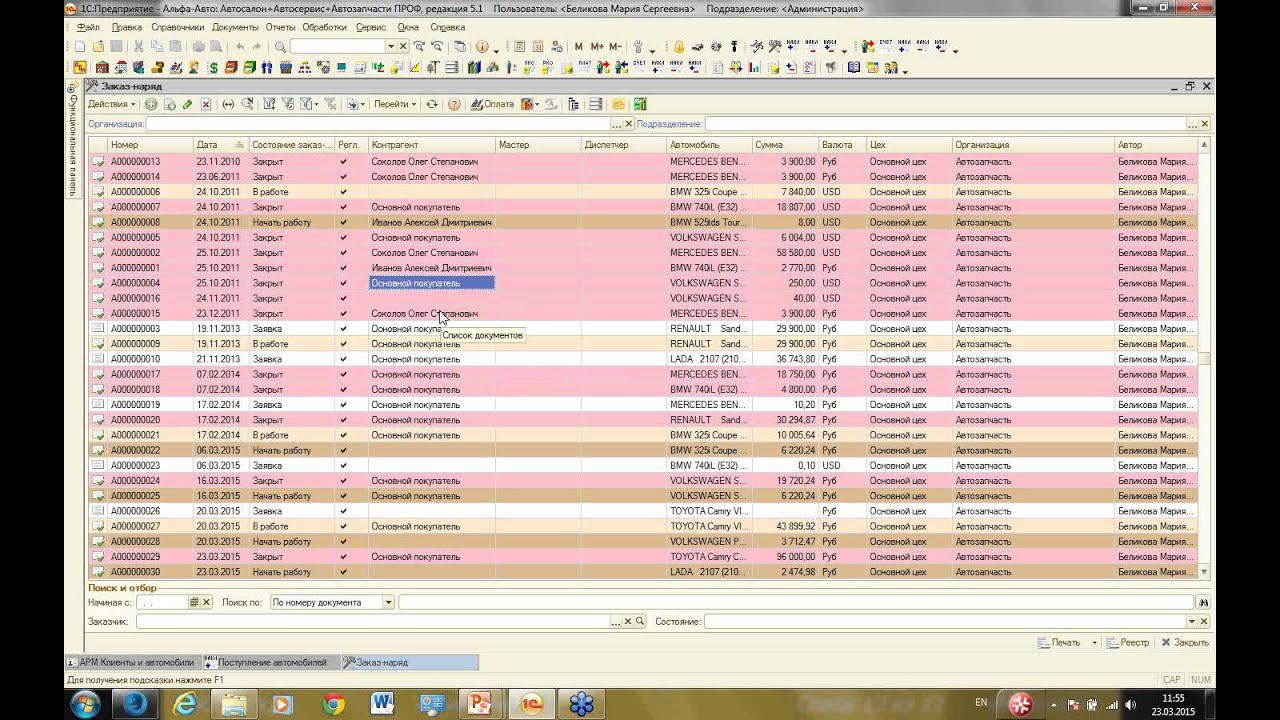Click the calculator icon in the top toolbar
The width and height of the screenshot is (1280, 720).
518,47
